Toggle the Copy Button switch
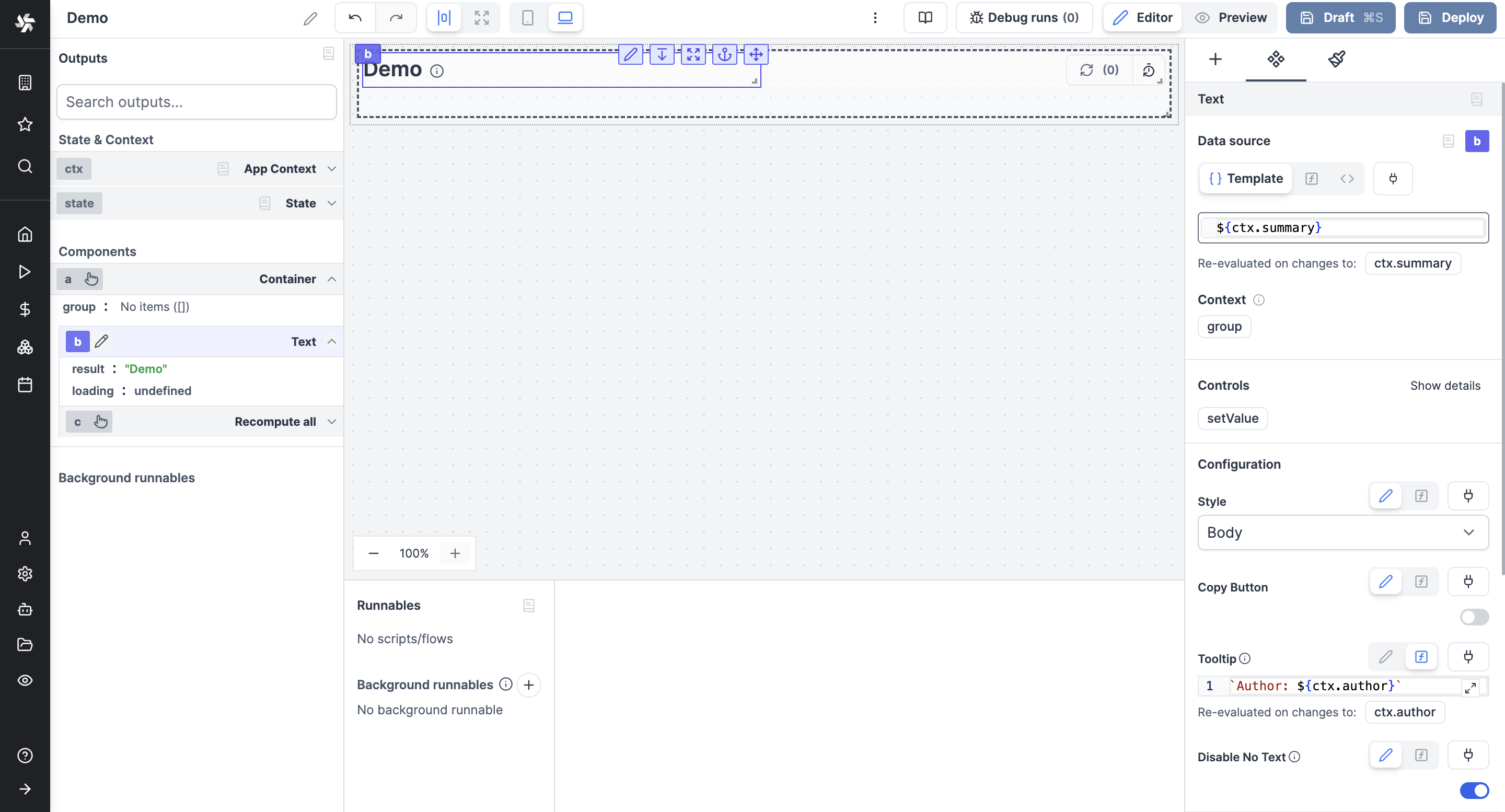Image resolution: width=1505 pixels, height=812 pixels. (x=1474, y=617)
